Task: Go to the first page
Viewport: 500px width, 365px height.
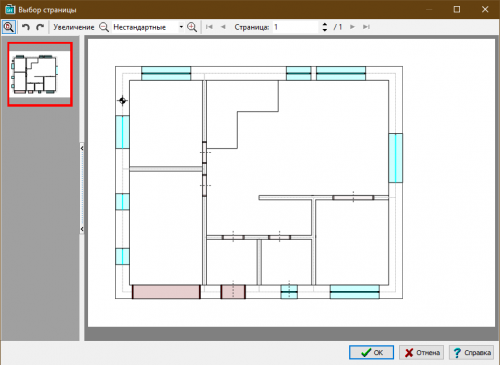Action: [x=209, y=27]
